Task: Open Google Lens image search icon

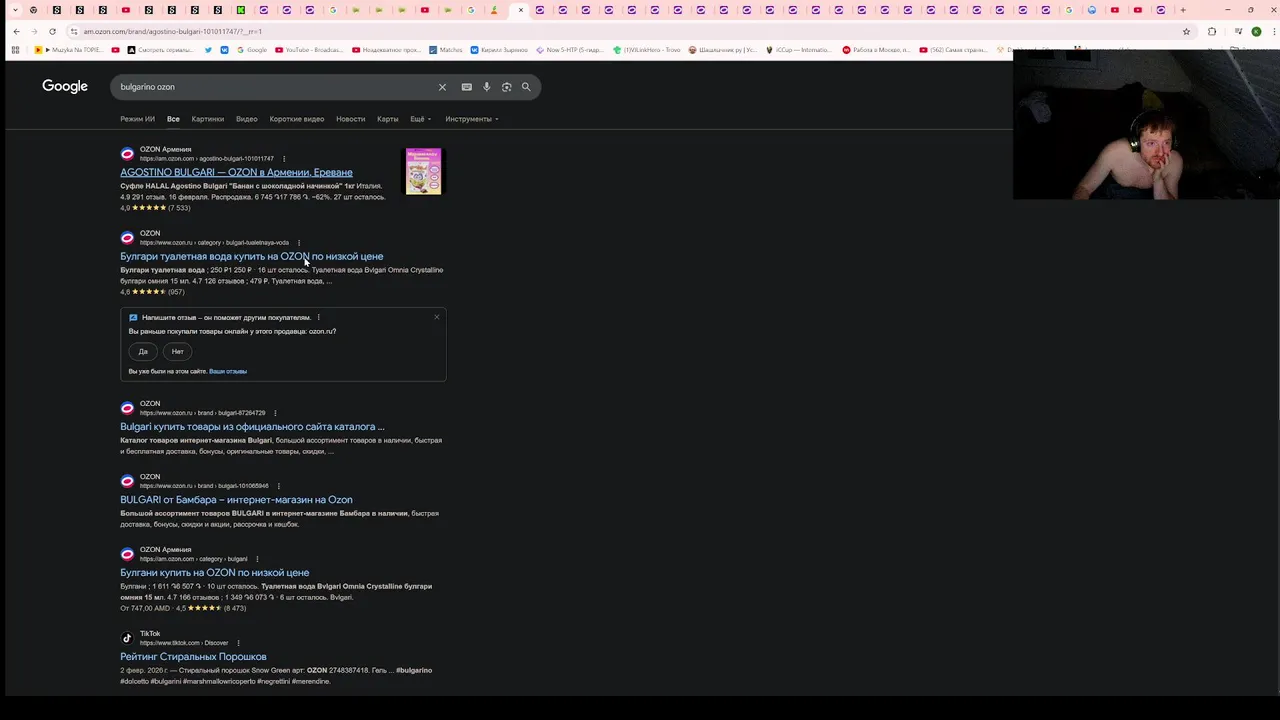Action: (506, 87)
